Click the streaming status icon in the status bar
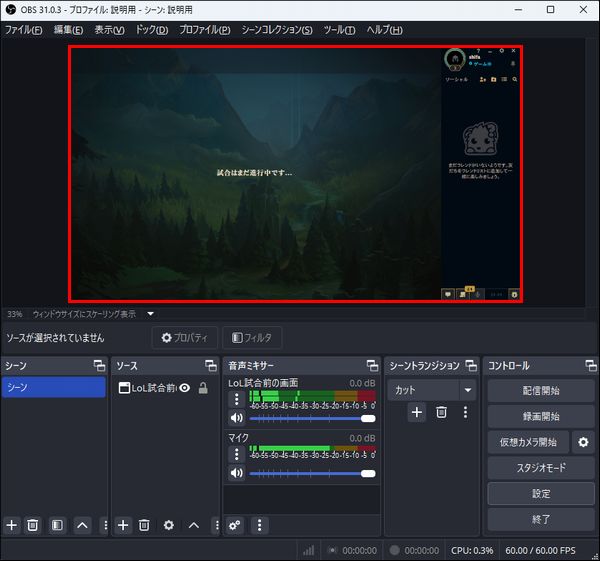 pyautogui.click(x=332, y=550)
